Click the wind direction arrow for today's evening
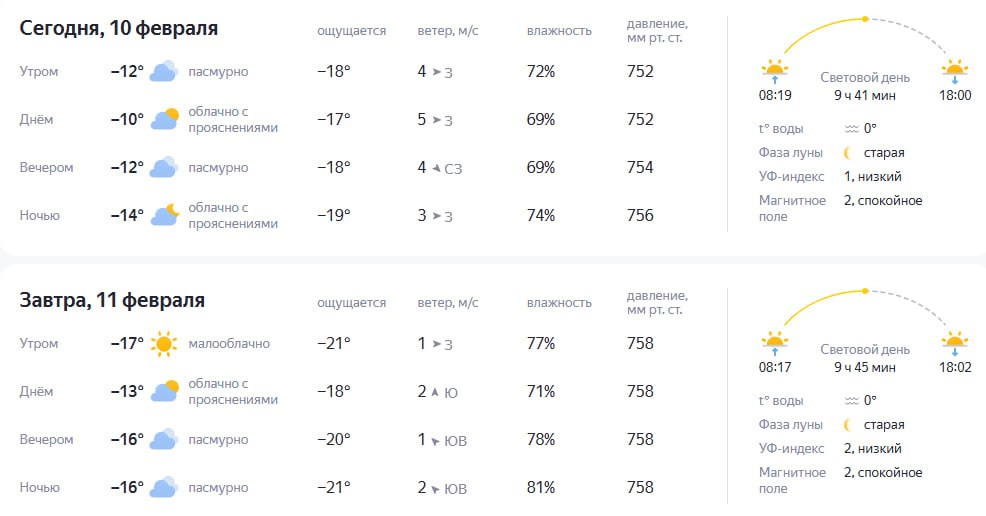This screenshot has width=986, height=516. pyautogui.click(x=436, y=168)
